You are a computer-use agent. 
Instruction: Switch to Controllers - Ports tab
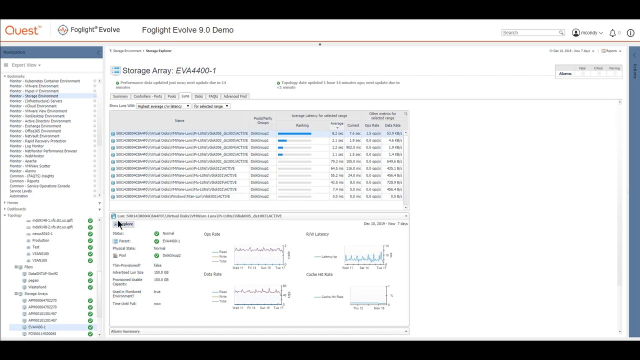click(148, 97)
